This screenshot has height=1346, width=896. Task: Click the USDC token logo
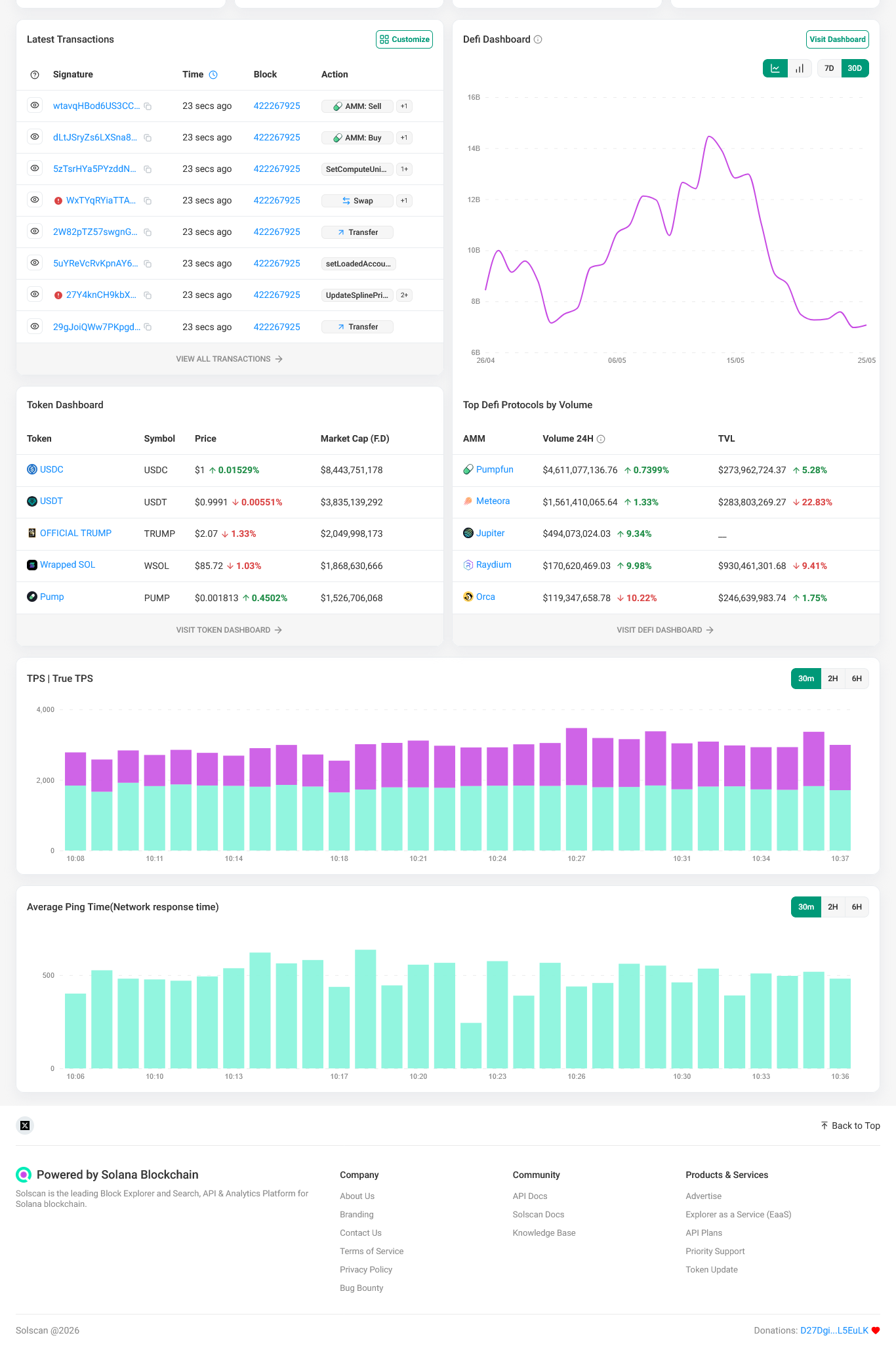tap(32, 469)
